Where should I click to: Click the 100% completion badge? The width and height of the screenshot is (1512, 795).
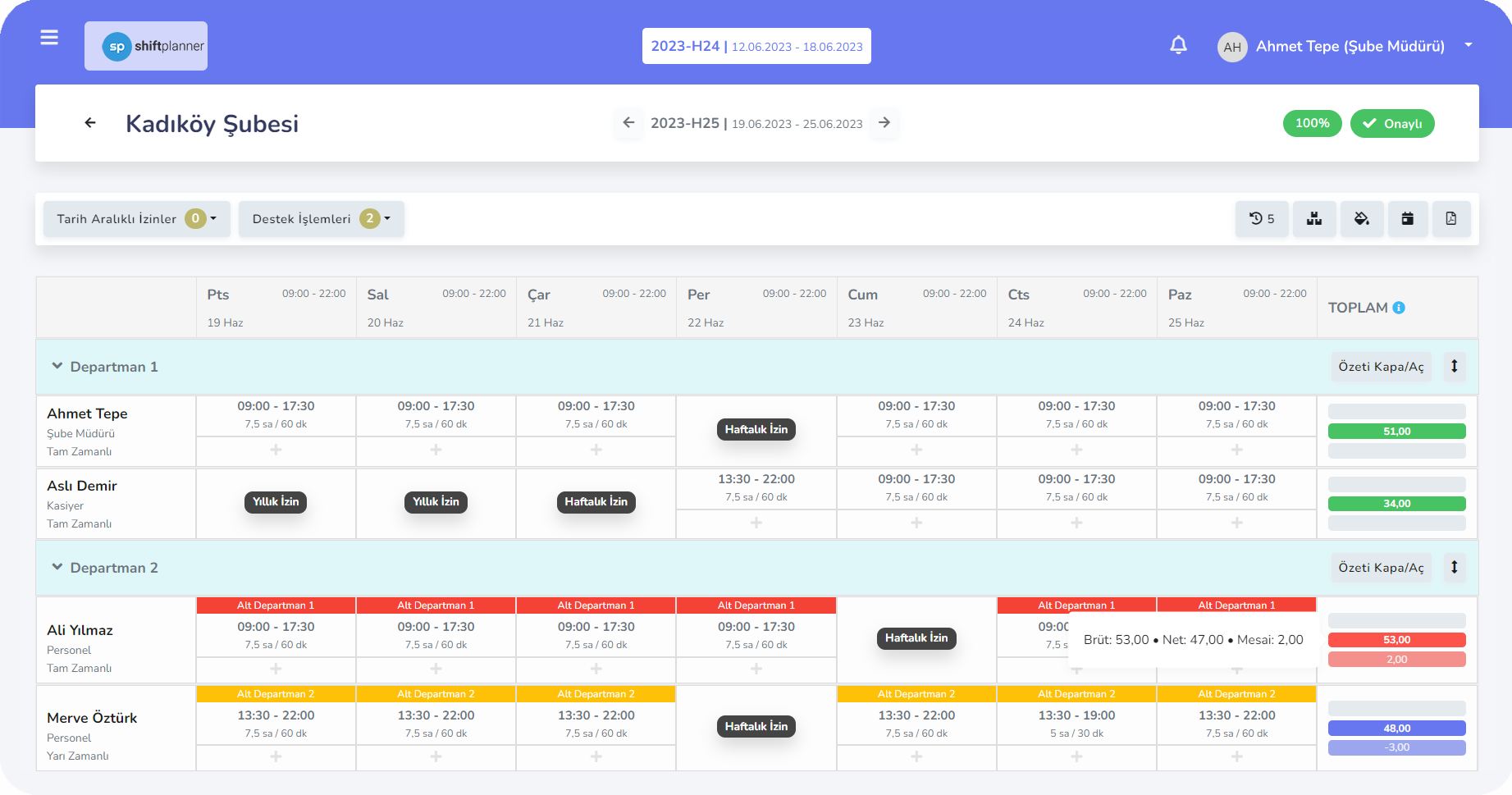click(x=1313, y=123)
